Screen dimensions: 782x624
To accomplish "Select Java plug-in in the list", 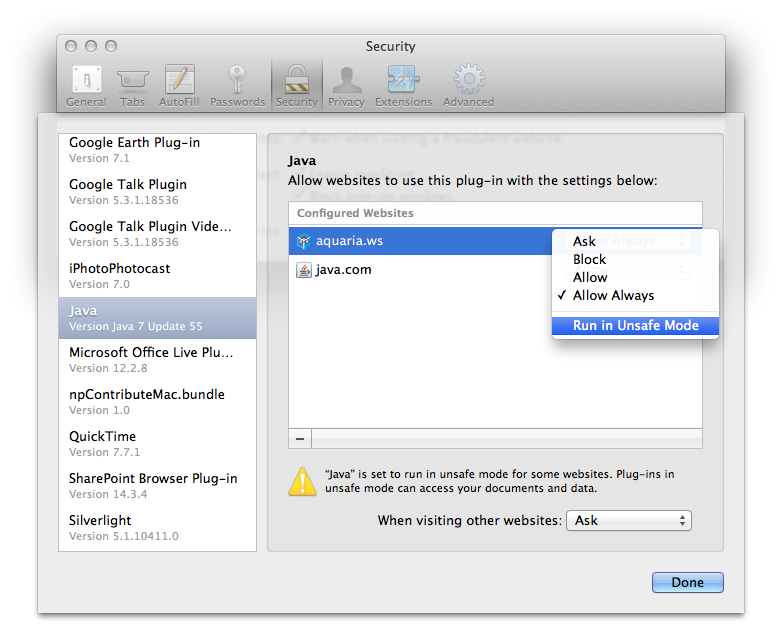I will point(158,318).
